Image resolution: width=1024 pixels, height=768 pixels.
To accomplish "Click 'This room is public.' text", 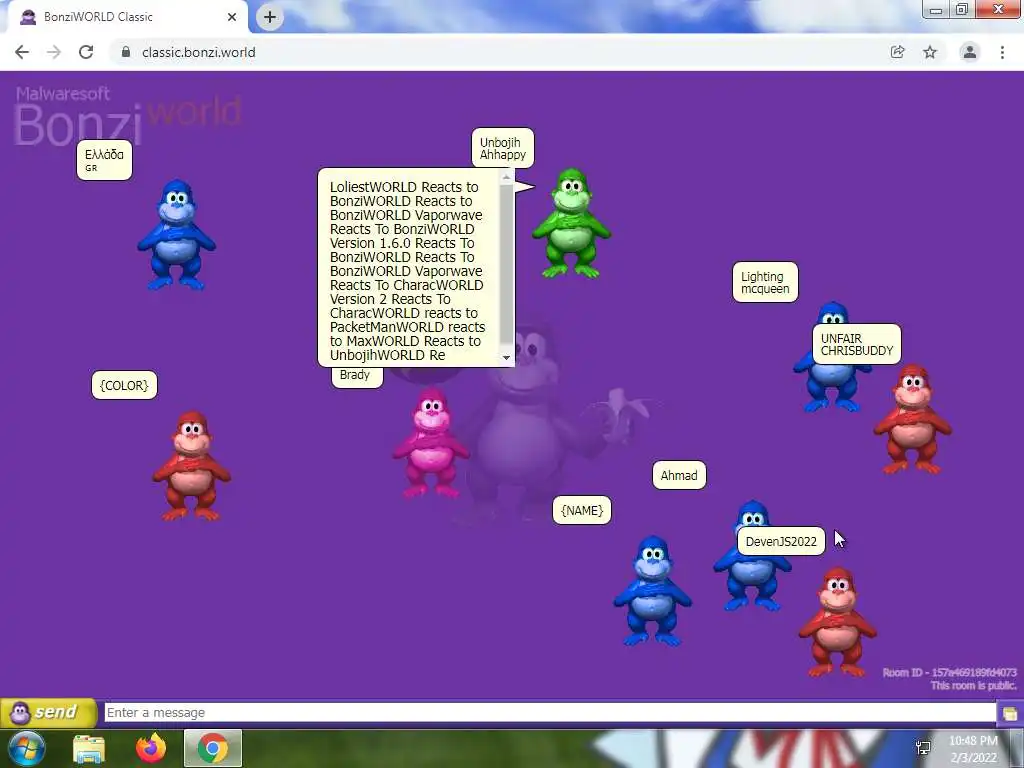I will (x=974, y=685).
